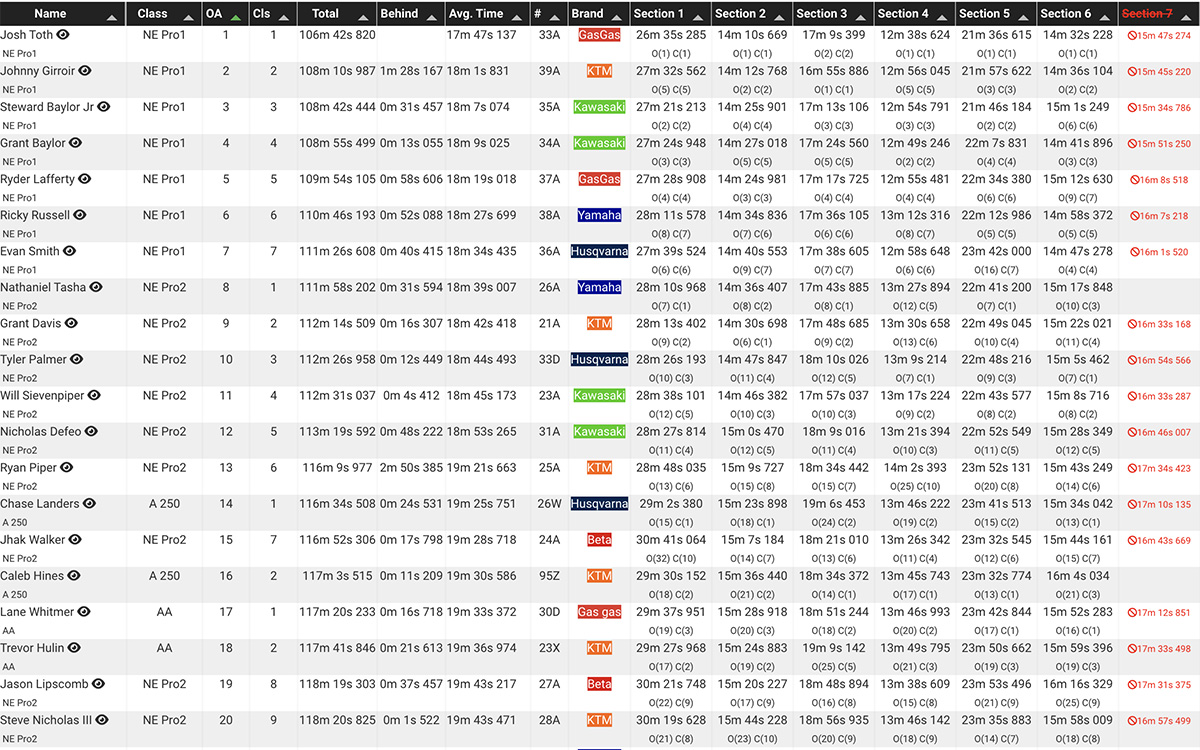Open rider name Caleb Hines
This screenshot has width=1200, height=750.
32,576
